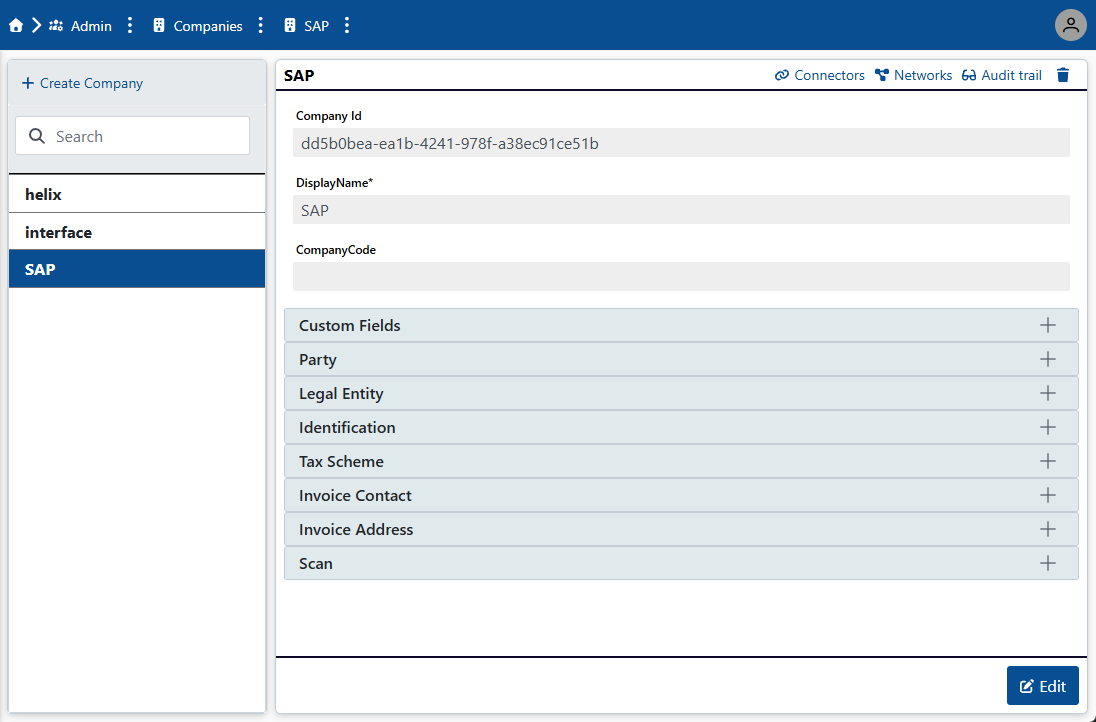1096x722 pixels.
Task: Open the kebab menu next to Companies
Action: pyautogui.click(x=260, y=25)
